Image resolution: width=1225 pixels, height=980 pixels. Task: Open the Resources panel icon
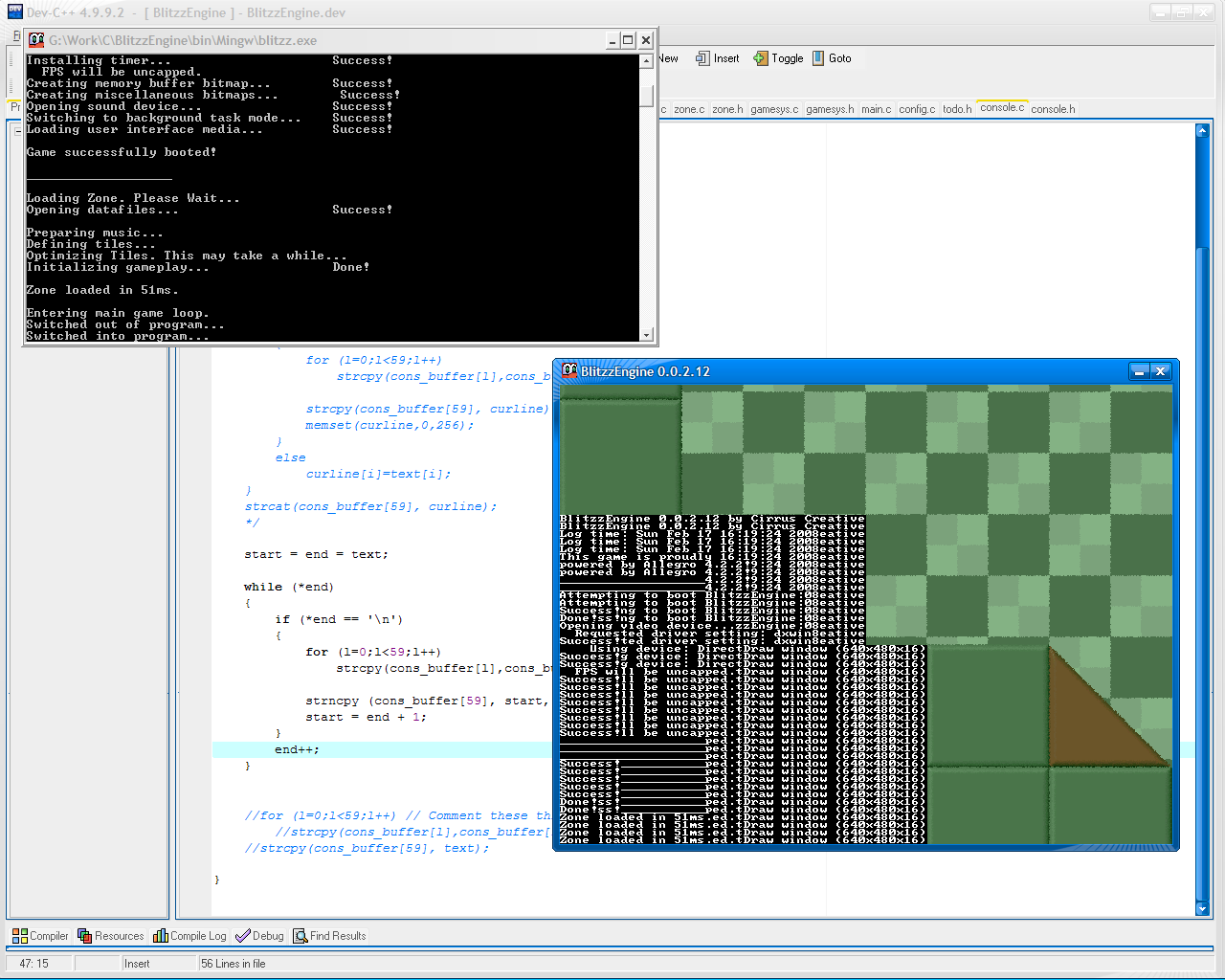click(85, 936)
